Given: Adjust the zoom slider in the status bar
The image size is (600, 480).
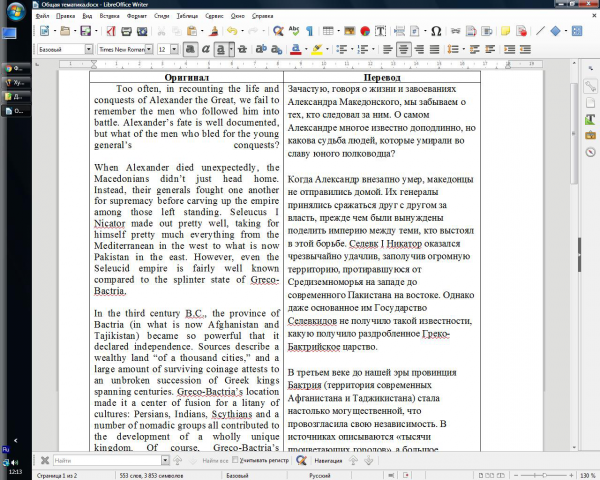Looking at the screenshot, I should coord(544,475).
